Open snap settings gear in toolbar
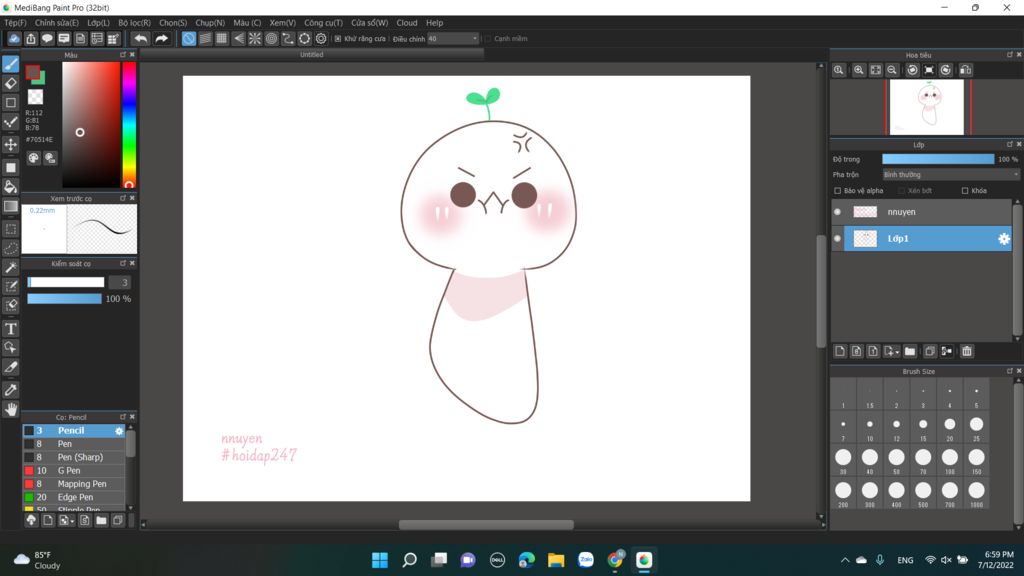Image resolution: width=1024 pixels, height=576 pixels. click(321, 39)
